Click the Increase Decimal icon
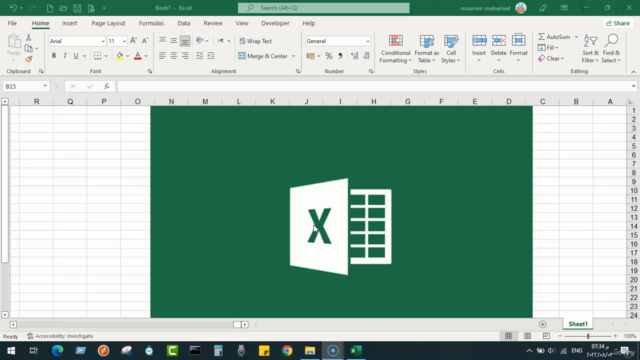640x360 pixels. click(354, 56)
